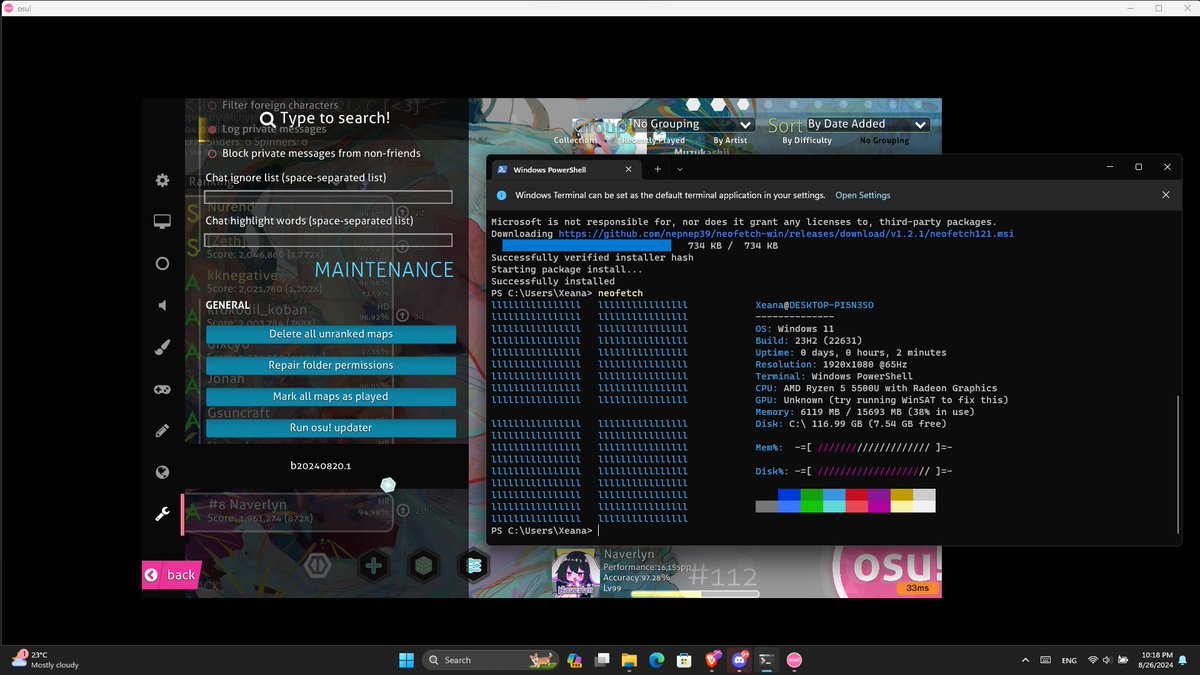Viewport: 1200px width, 675px height.
Task: Click the osu! mode selector icon at bottom
Action: point(318,566)
